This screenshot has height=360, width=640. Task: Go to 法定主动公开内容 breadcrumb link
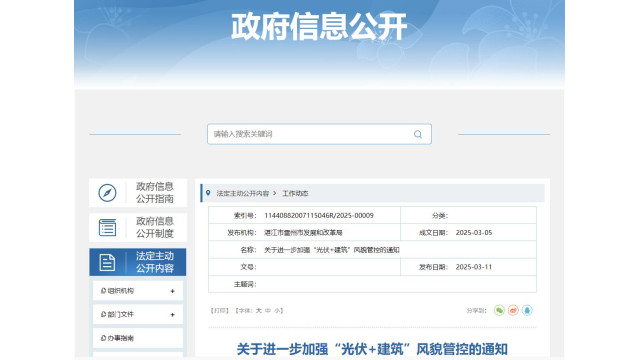pyautogui.click(x=242, y=193)
